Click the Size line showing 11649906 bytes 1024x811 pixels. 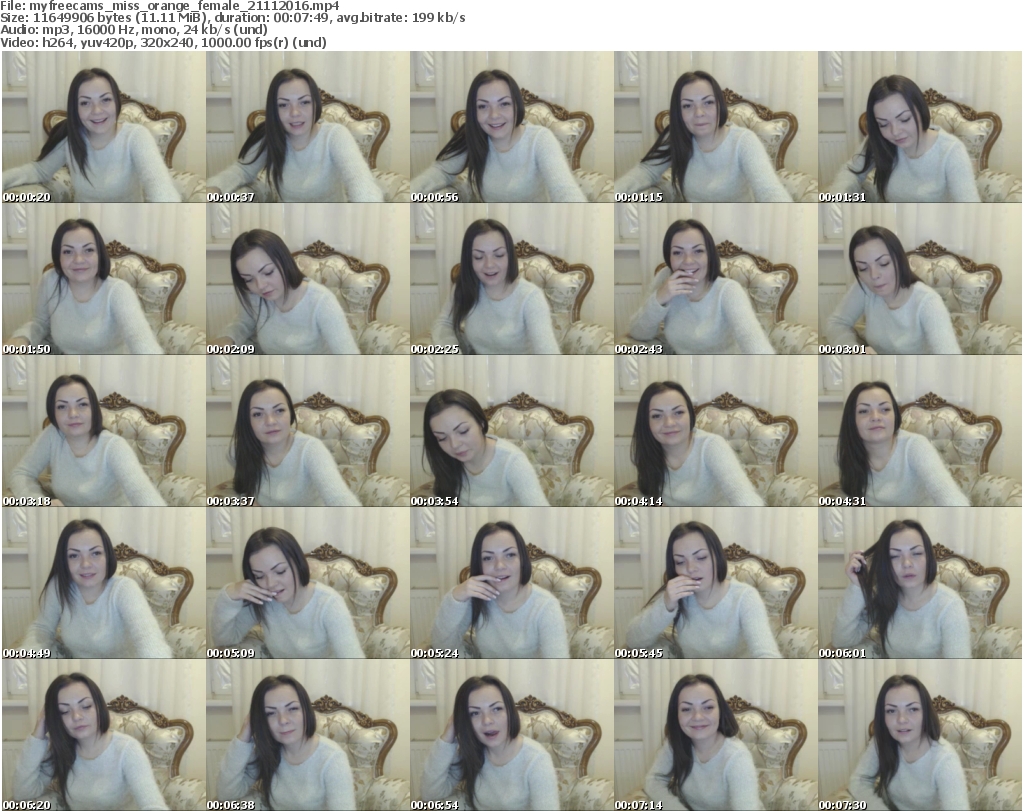(232, 18)
